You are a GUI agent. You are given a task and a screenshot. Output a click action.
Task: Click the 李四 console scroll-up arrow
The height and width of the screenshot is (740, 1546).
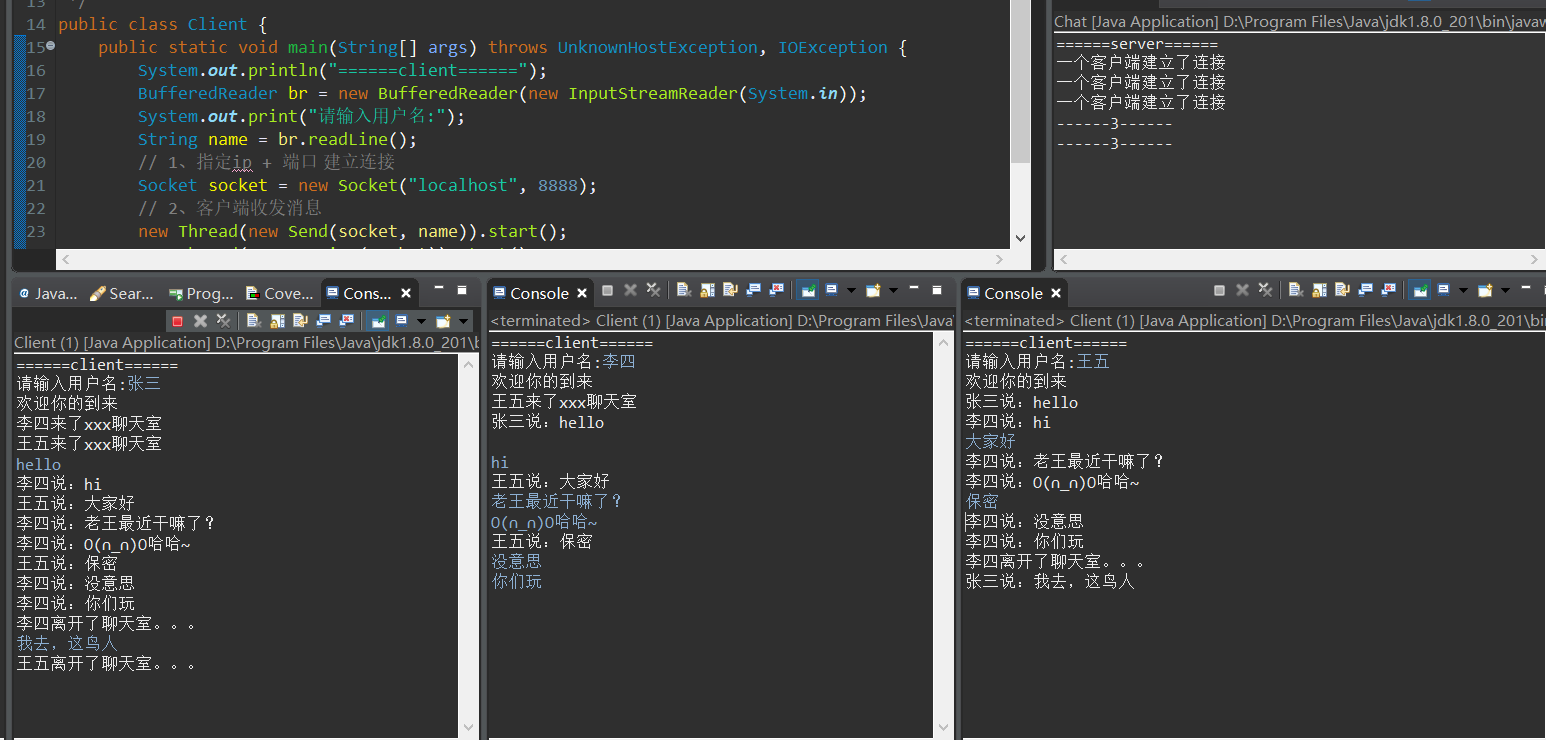(942, 341)
